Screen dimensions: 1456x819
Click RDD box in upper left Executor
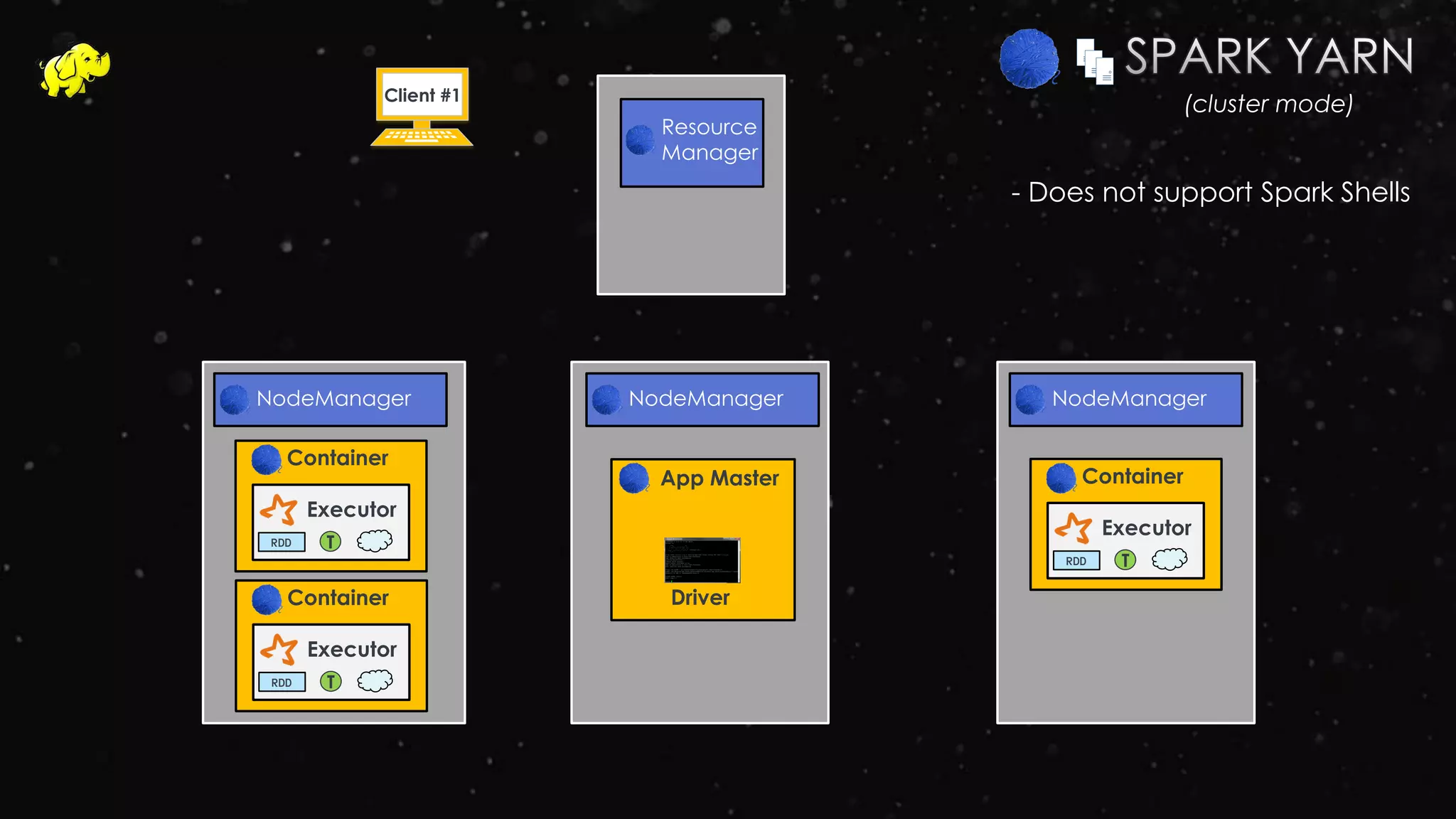coord(282,542)
